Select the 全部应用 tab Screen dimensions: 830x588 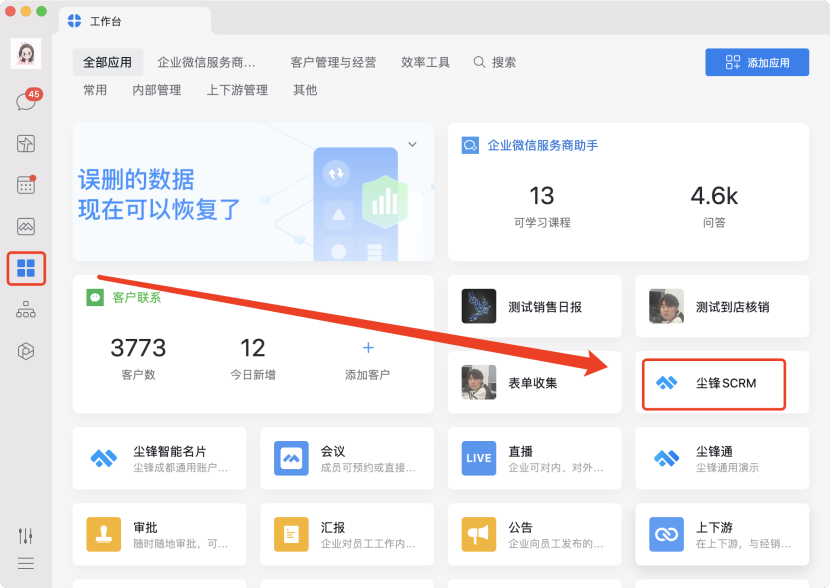(x=107, y=62)
